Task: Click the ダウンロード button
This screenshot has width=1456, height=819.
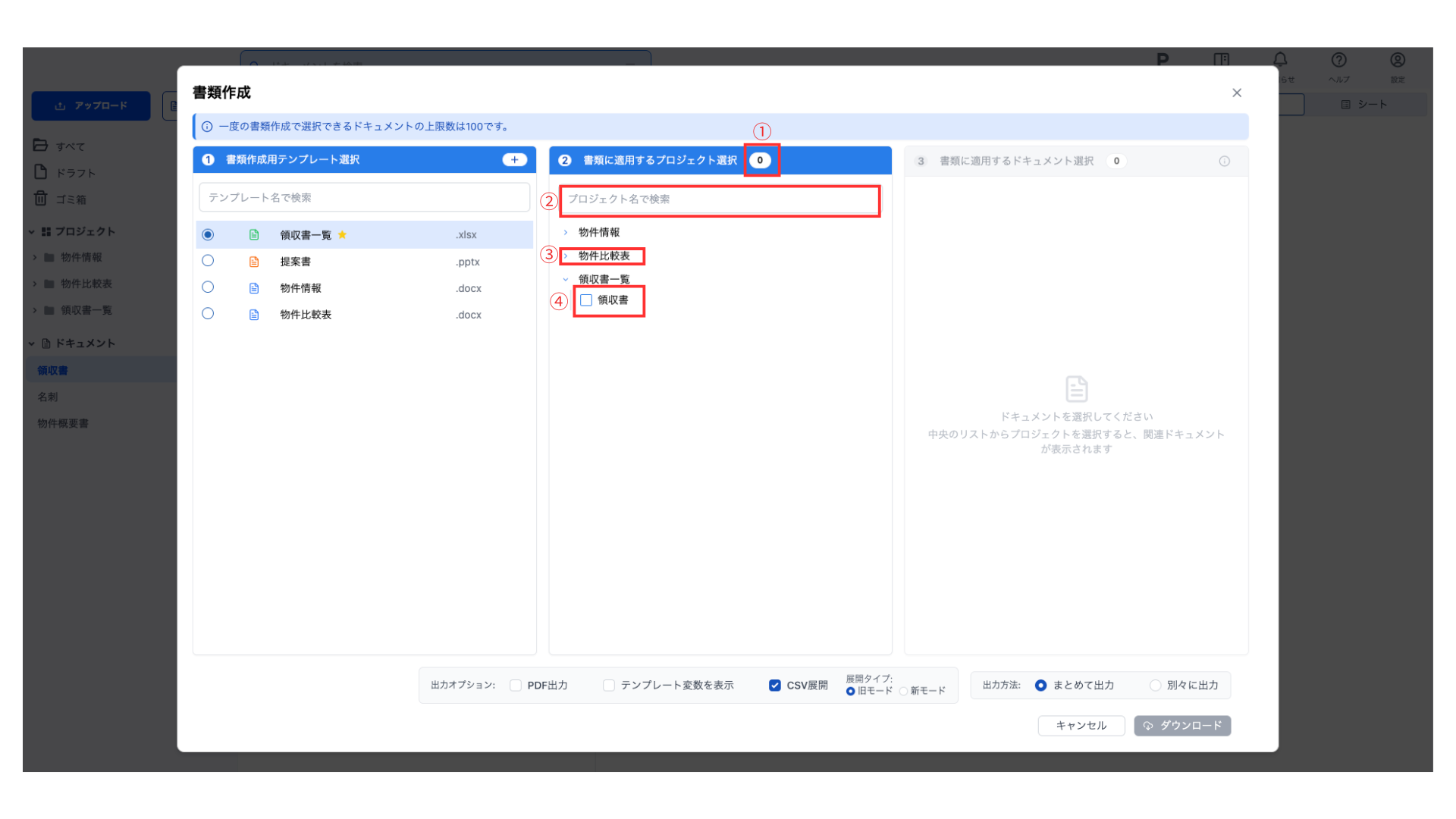Action: tap(1182, 726)
